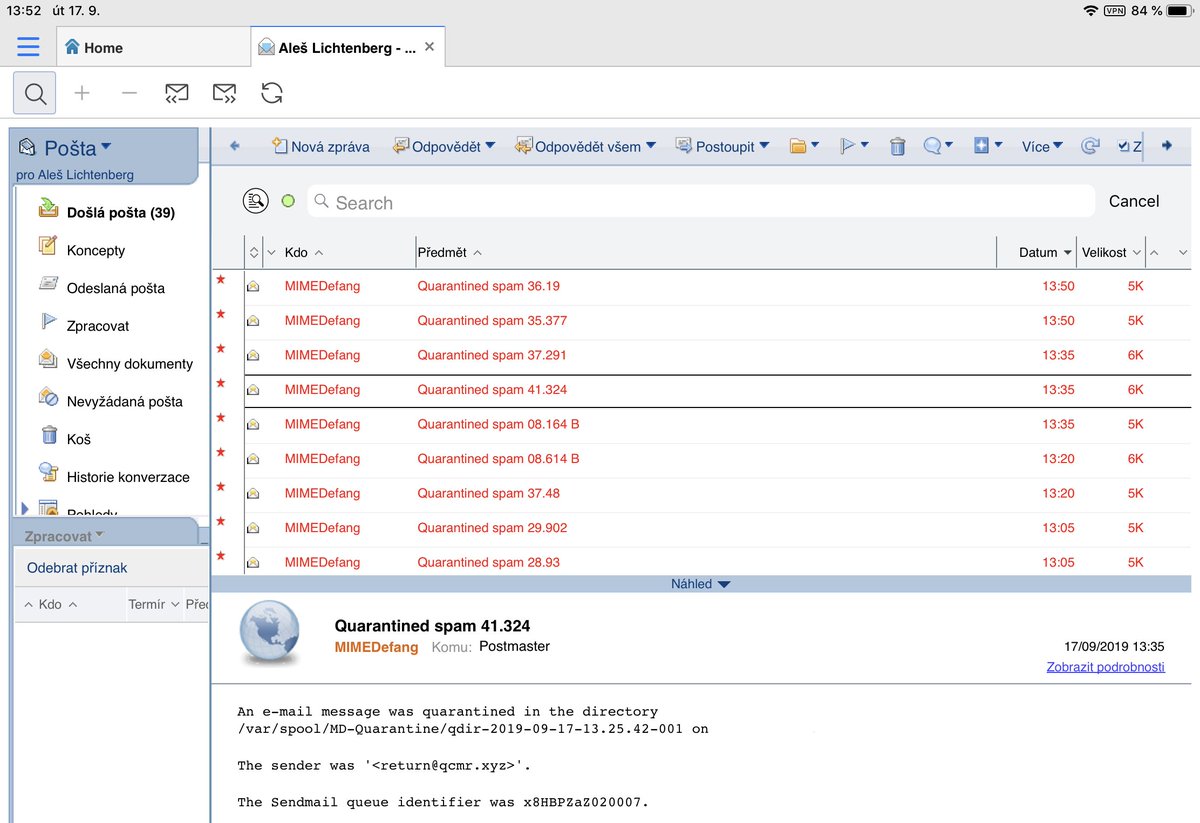Click the sort arrows column header icon

pos(254,253)
